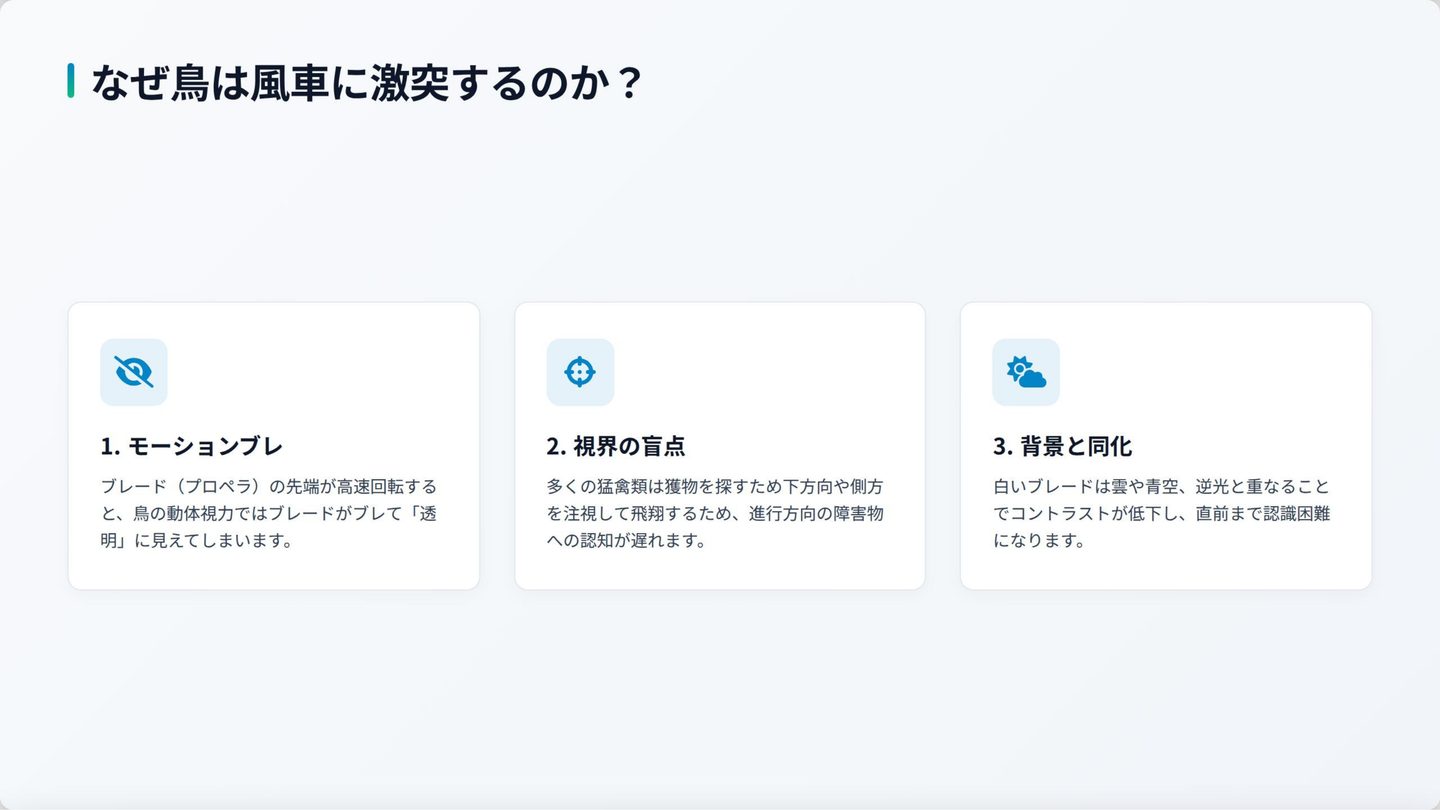Image resolution: width=1440 pixels, height=810 pixels.
Task: Click heading 2. 視界の盲点
Action: 616,446
